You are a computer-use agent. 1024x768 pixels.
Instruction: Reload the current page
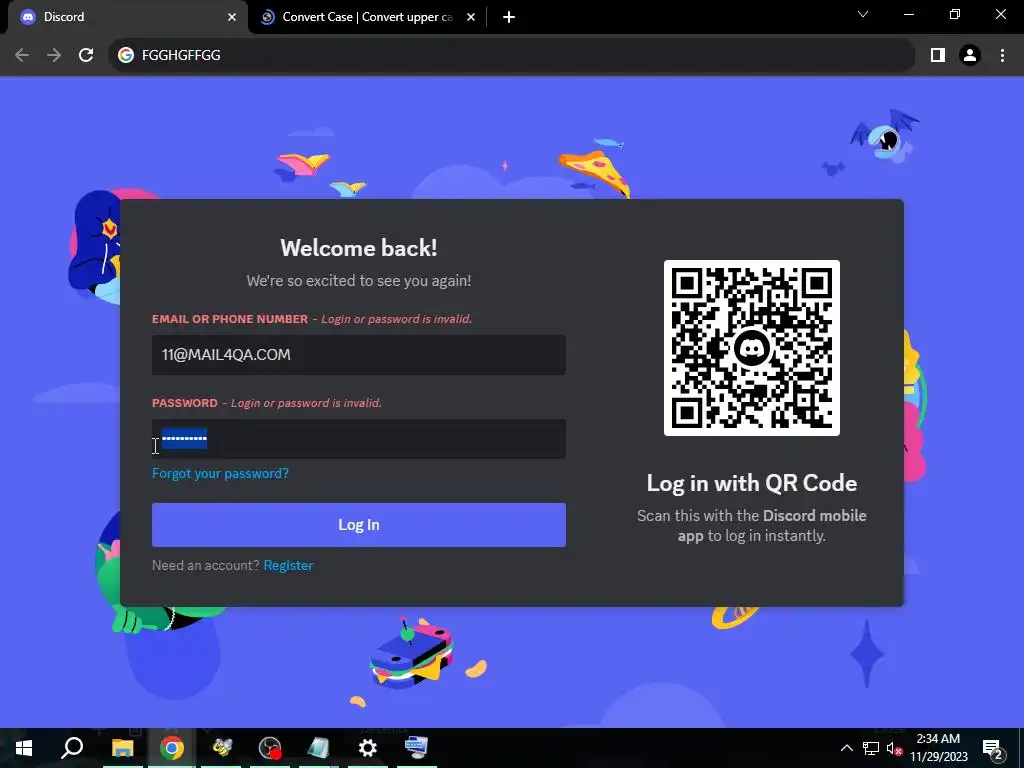tap(86, 55)
